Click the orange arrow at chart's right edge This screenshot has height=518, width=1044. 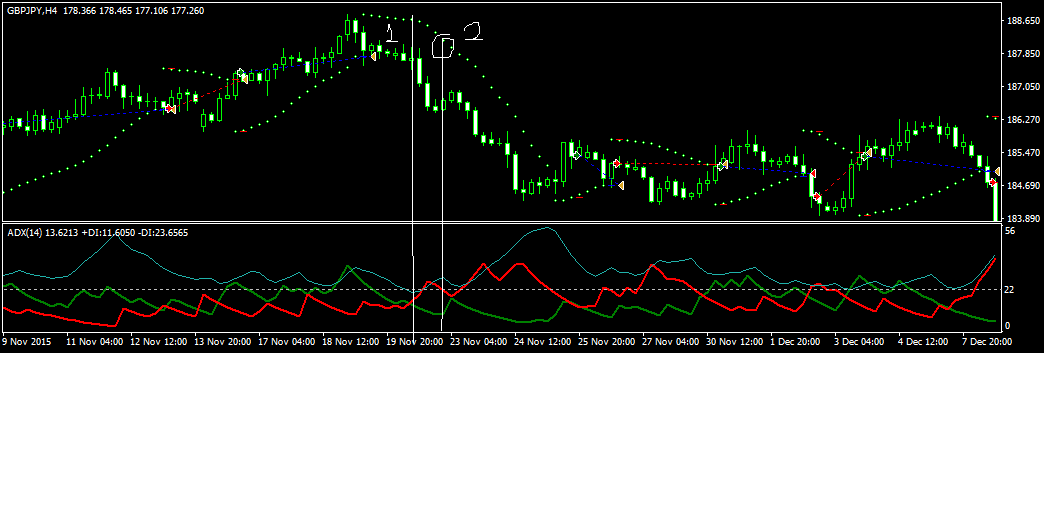point(997,172)
